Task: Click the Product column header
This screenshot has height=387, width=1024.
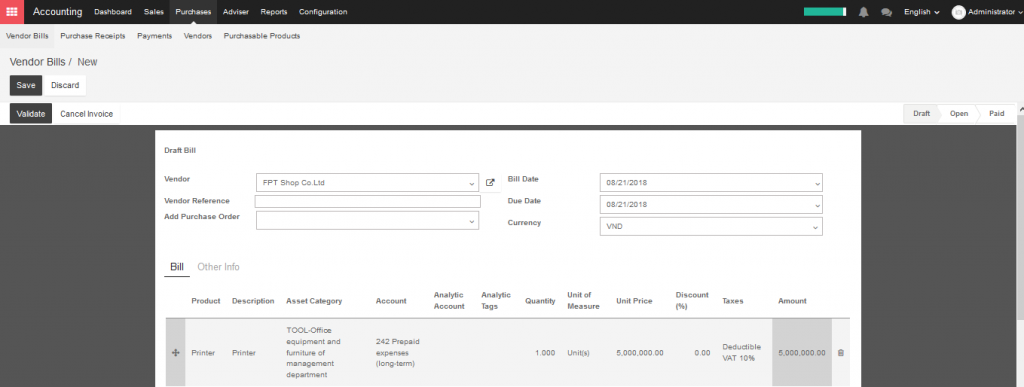Action: tap(206, 301)
